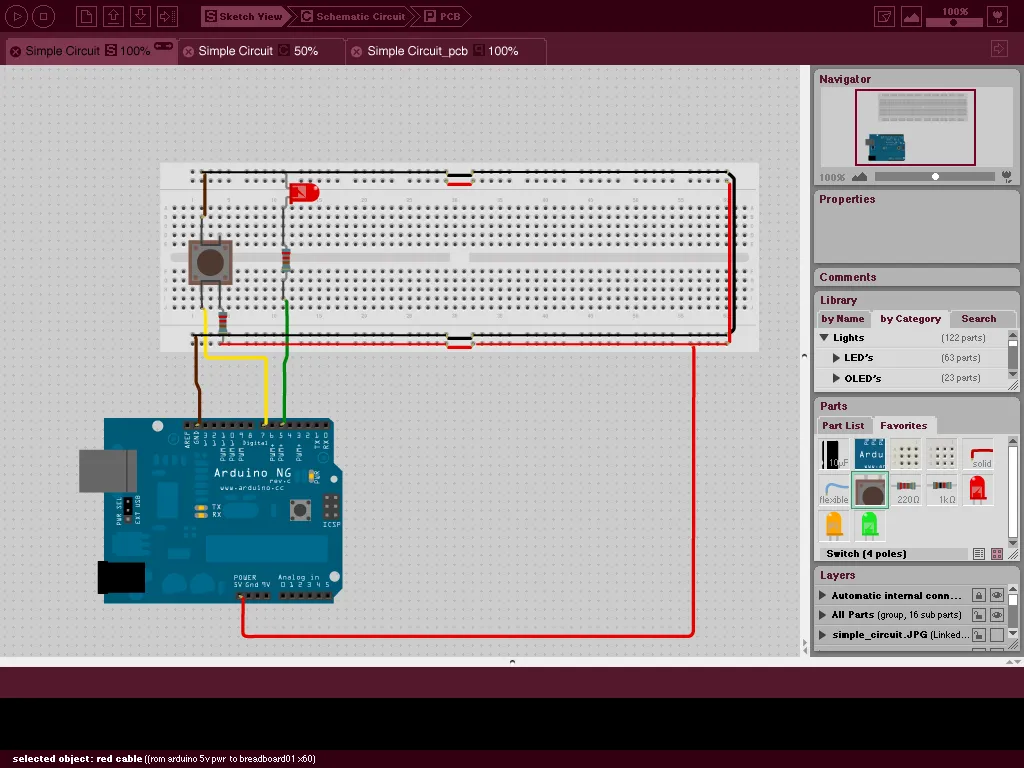Expand the LED's subcategory

836,358
